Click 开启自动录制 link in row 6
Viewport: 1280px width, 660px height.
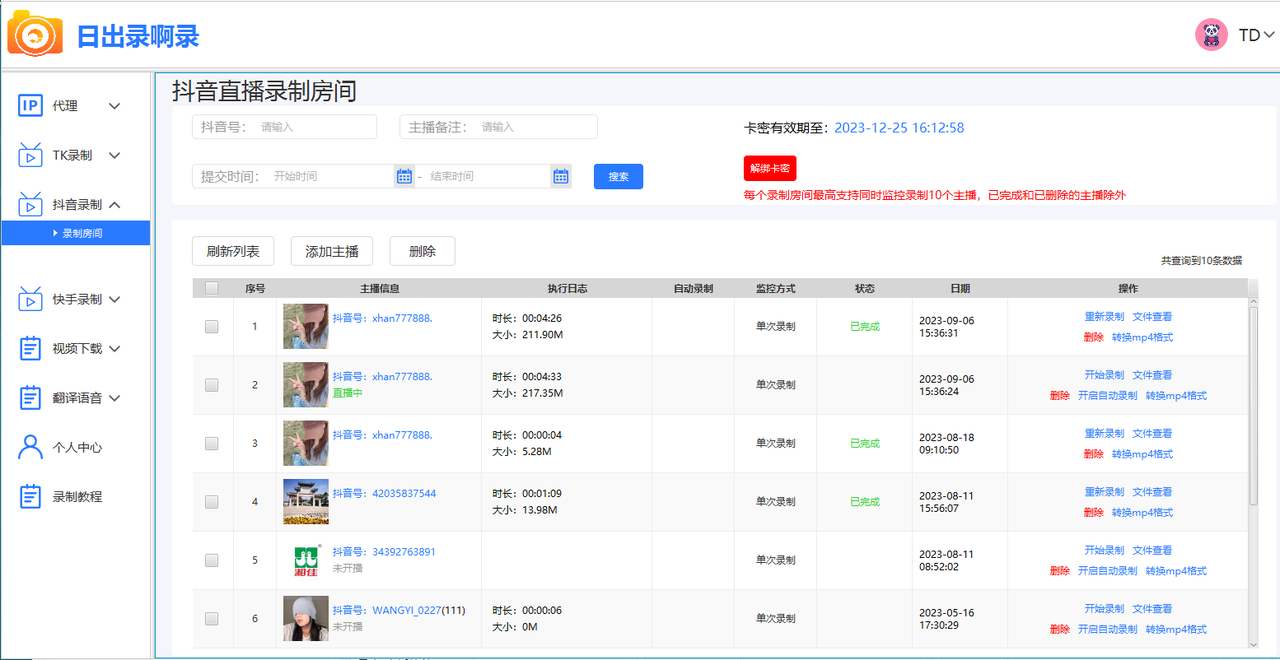coord(1108,629)
